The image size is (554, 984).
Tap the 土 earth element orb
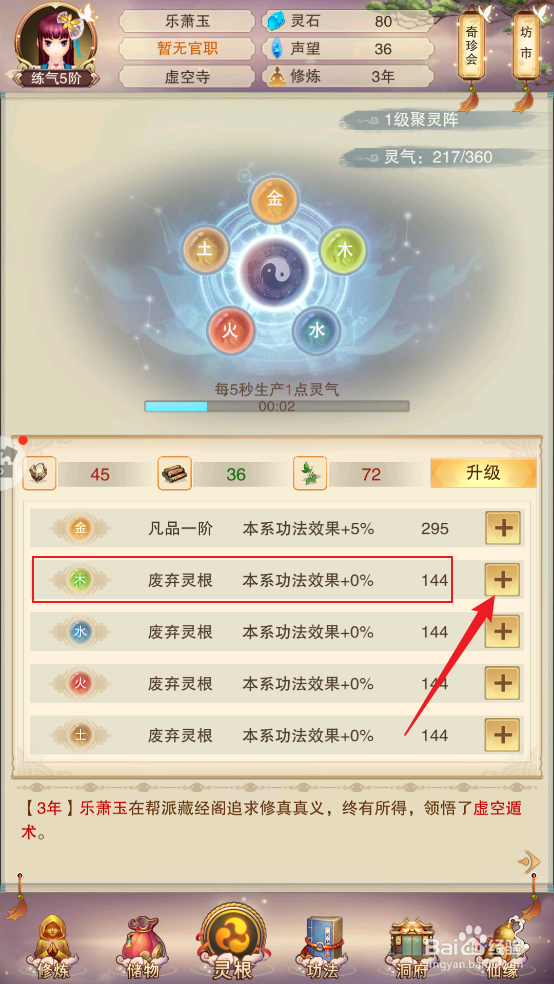click(206, 250)
